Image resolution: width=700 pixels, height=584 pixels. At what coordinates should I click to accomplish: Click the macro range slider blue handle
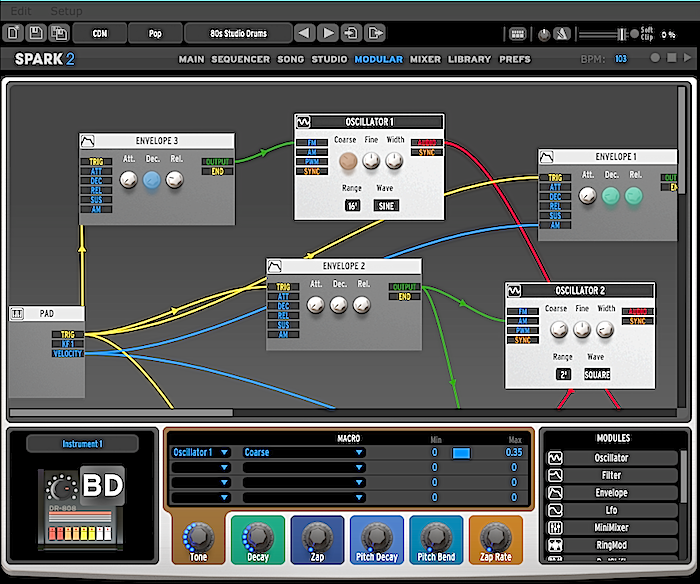(x=461, y=453)
